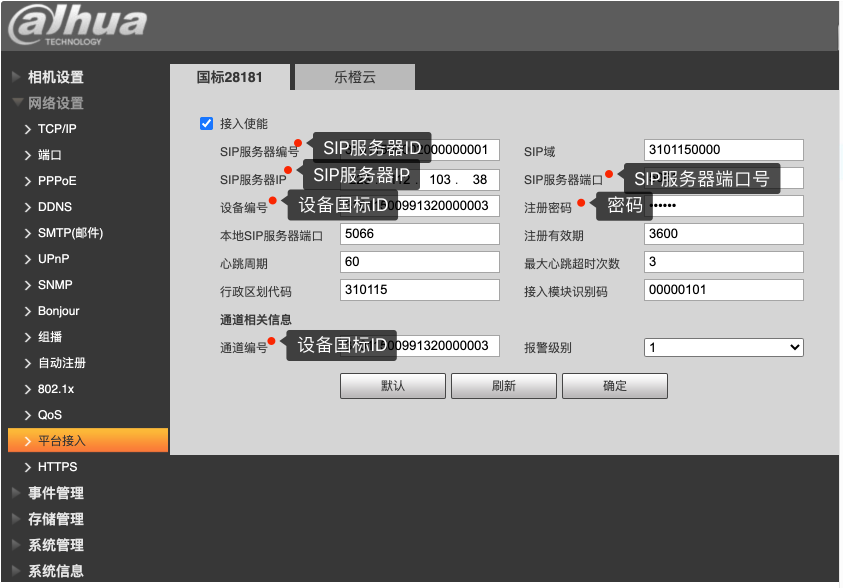843x588 pixels.
Task: Click the 注册有效期 field showing 3600
Action: tap(724, 234)
